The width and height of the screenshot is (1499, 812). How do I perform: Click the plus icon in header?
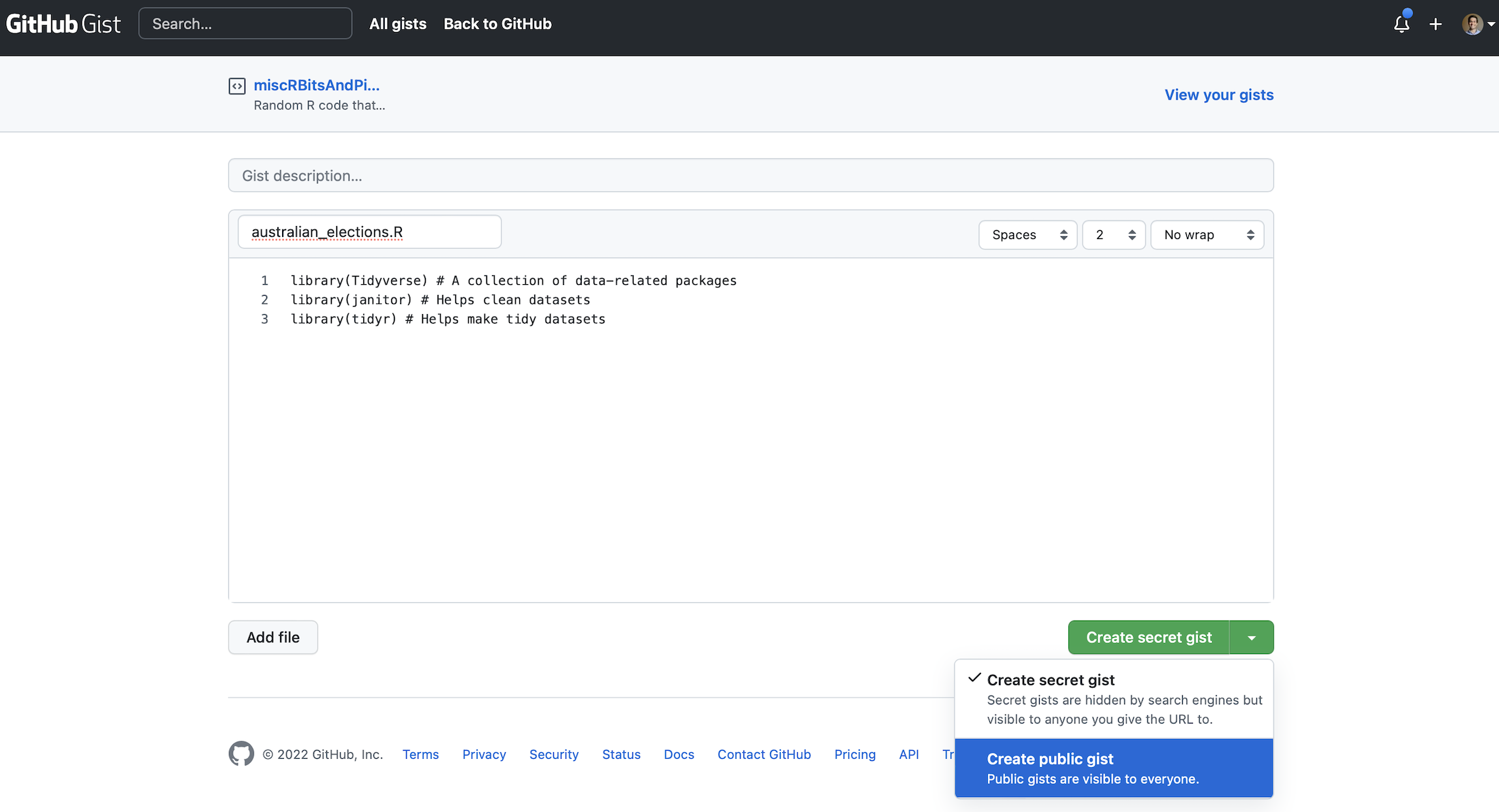click(x=1436, y=25)
